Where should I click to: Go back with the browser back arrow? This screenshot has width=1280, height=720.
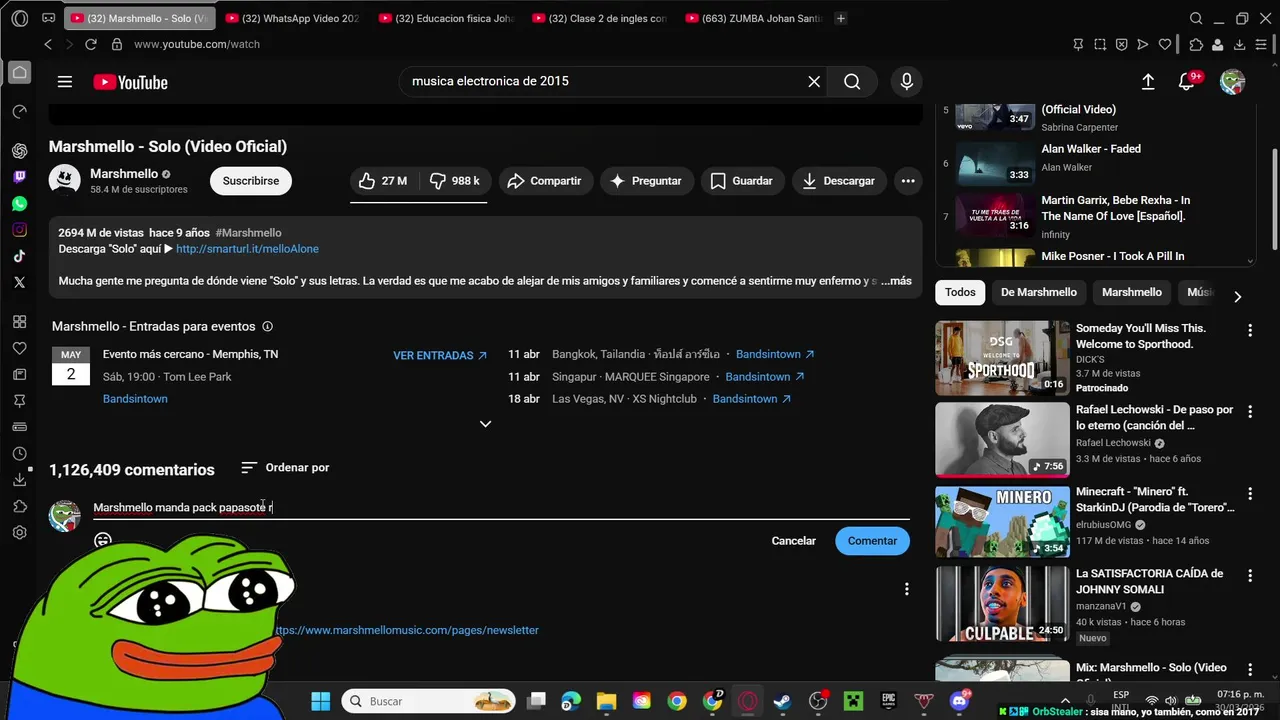coord(48,44)
